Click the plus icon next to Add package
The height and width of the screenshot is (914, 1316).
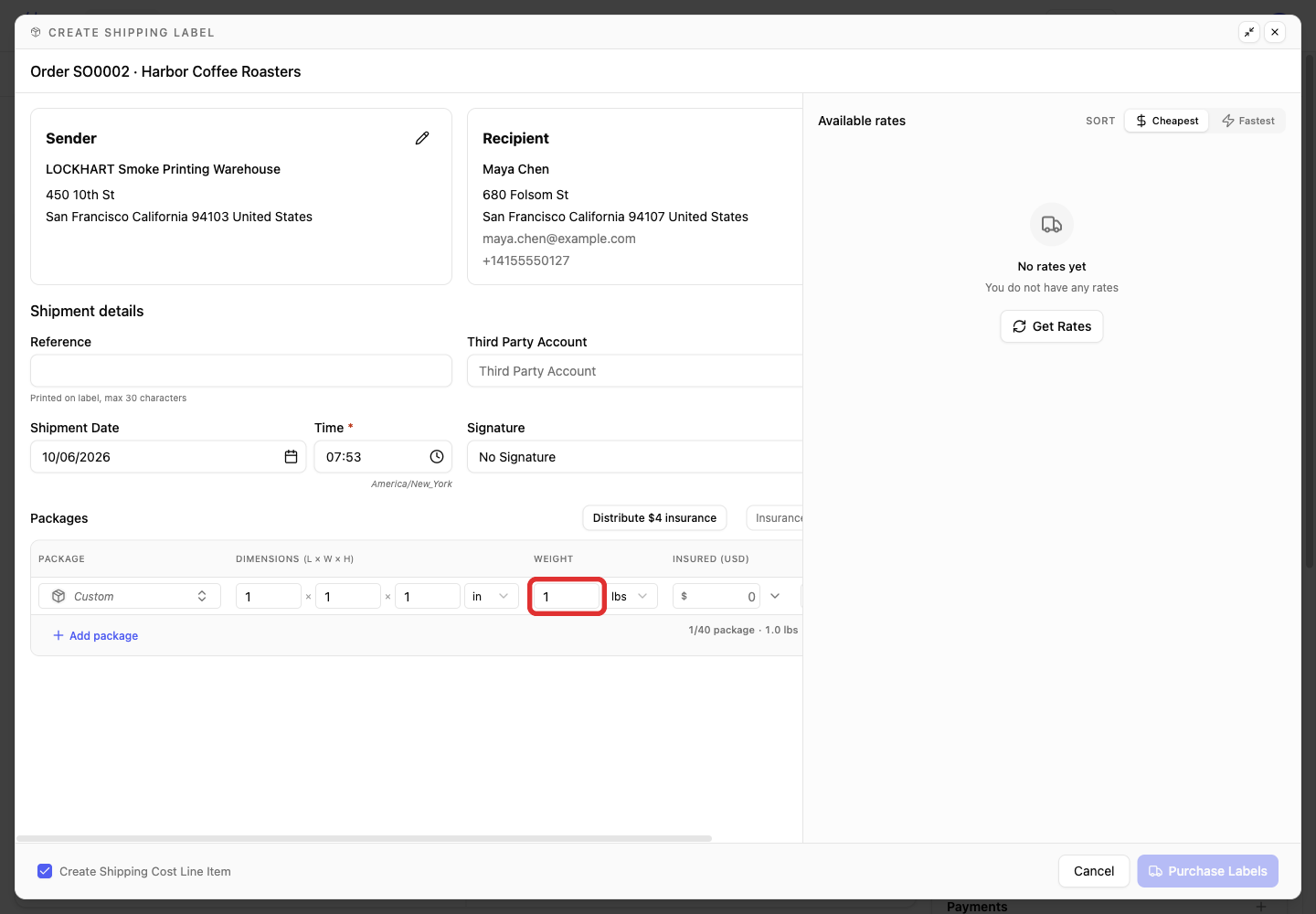coord(58,635)
